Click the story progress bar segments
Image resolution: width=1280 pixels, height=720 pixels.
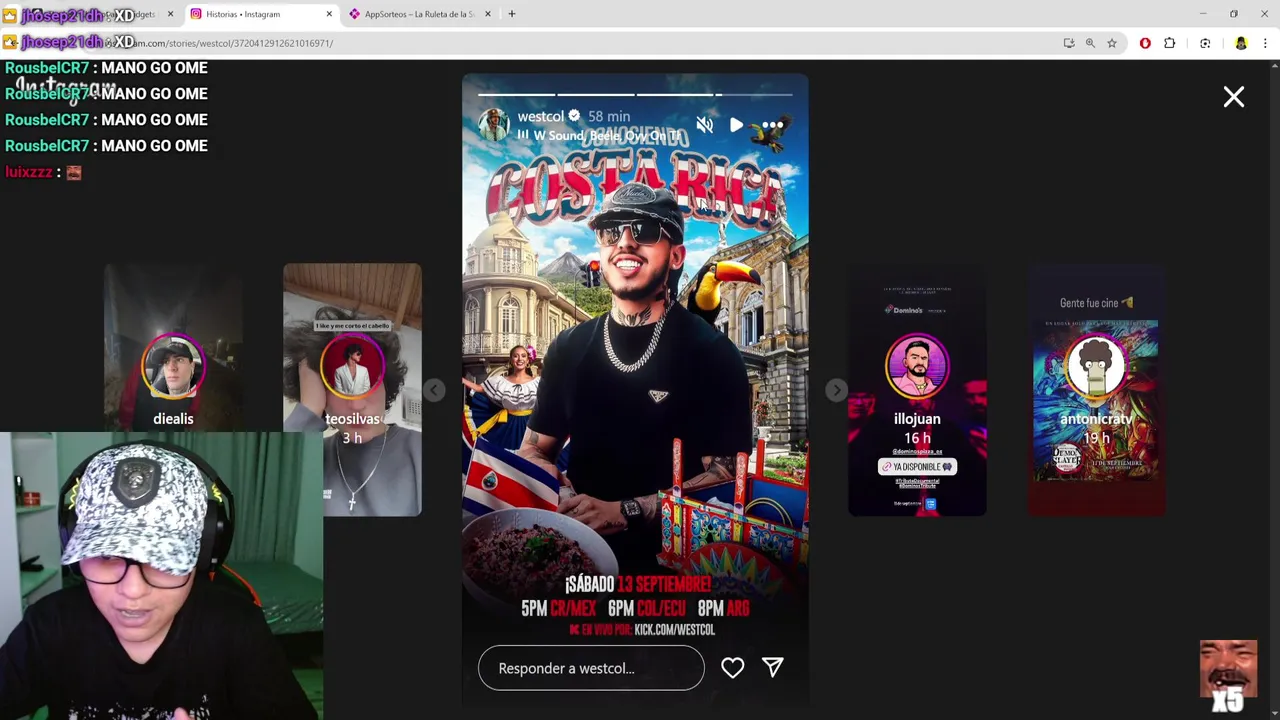(x=635, y=95)
